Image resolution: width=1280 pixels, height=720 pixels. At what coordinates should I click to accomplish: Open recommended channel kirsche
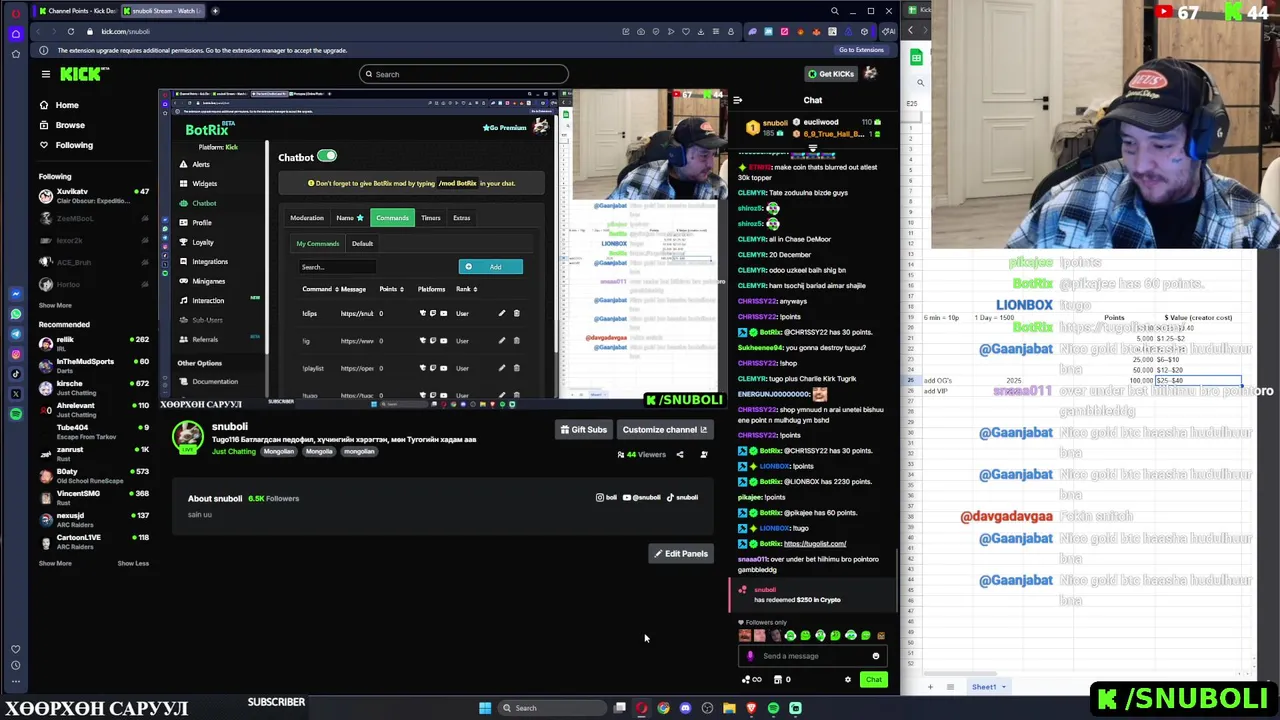pos(94,387)
